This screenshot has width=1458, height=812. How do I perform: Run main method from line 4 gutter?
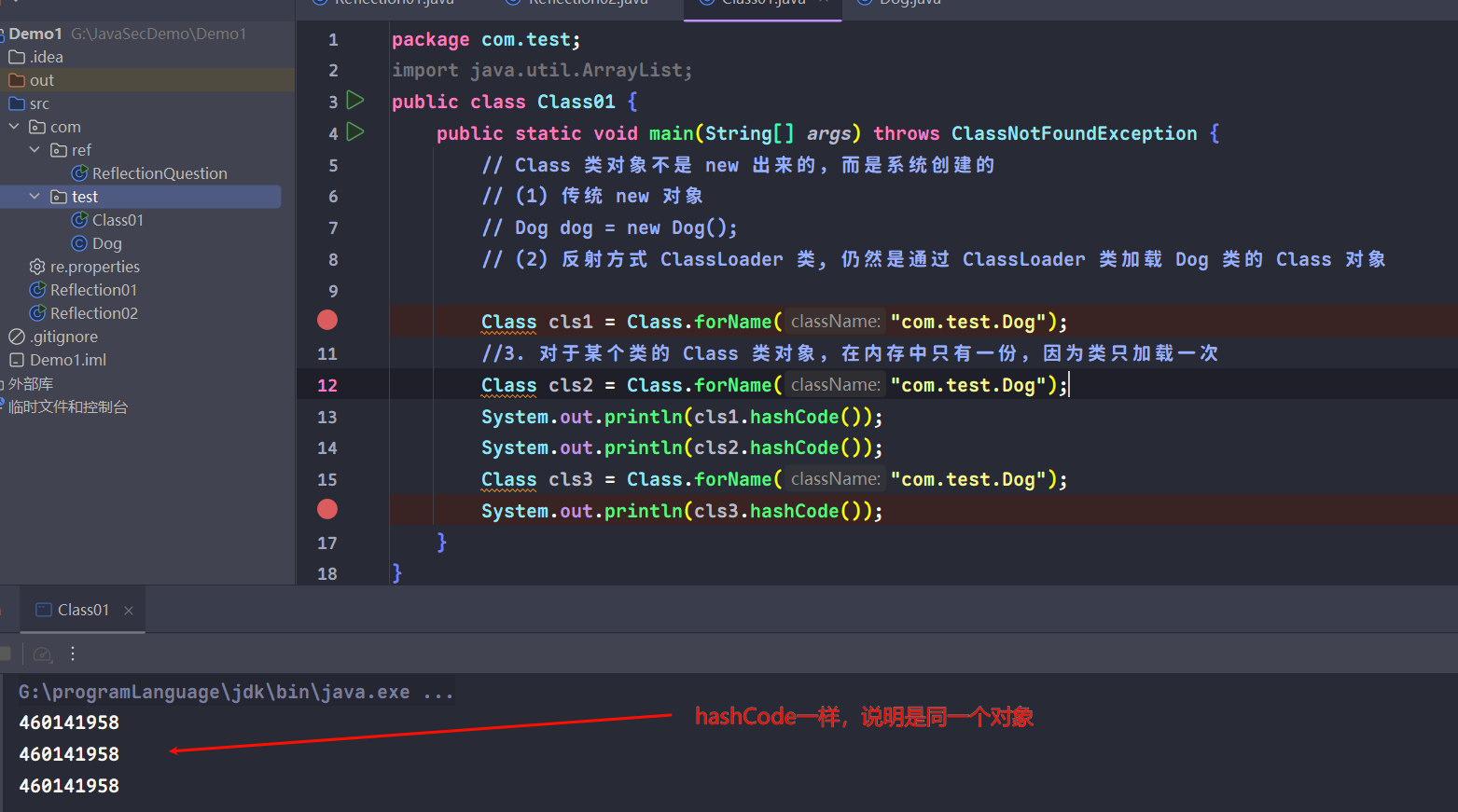354,131
